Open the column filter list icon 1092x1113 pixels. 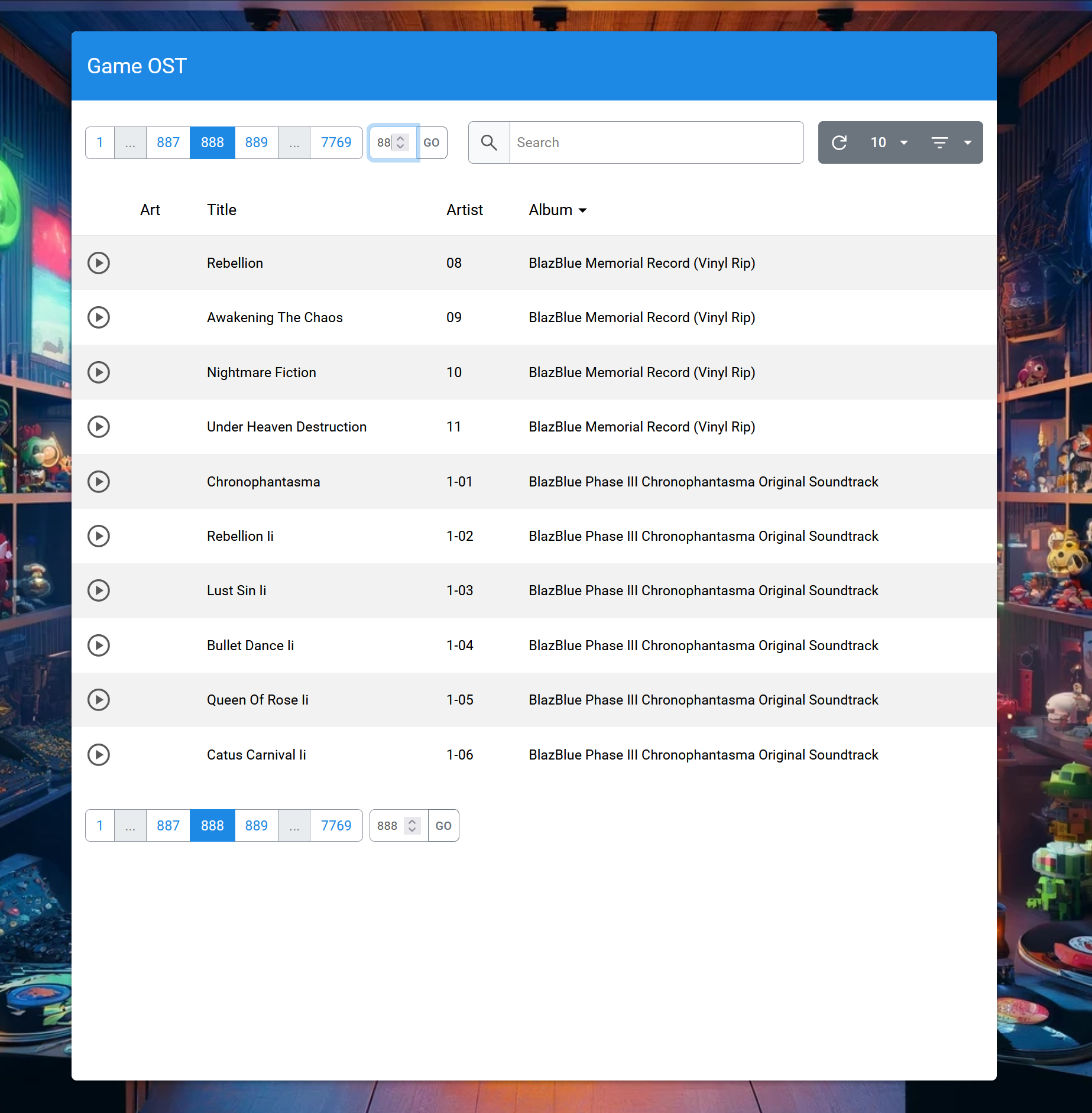coord(939,142)
